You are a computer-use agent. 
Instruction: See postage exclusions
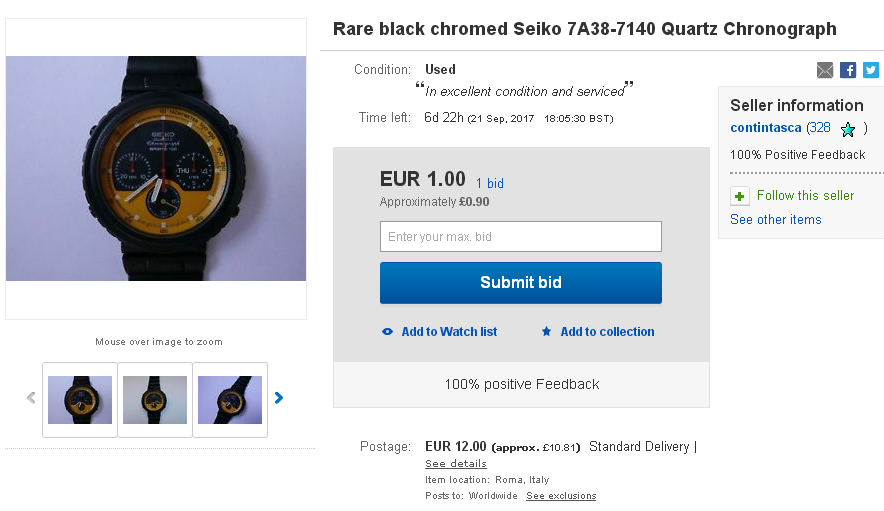point(561,496)
